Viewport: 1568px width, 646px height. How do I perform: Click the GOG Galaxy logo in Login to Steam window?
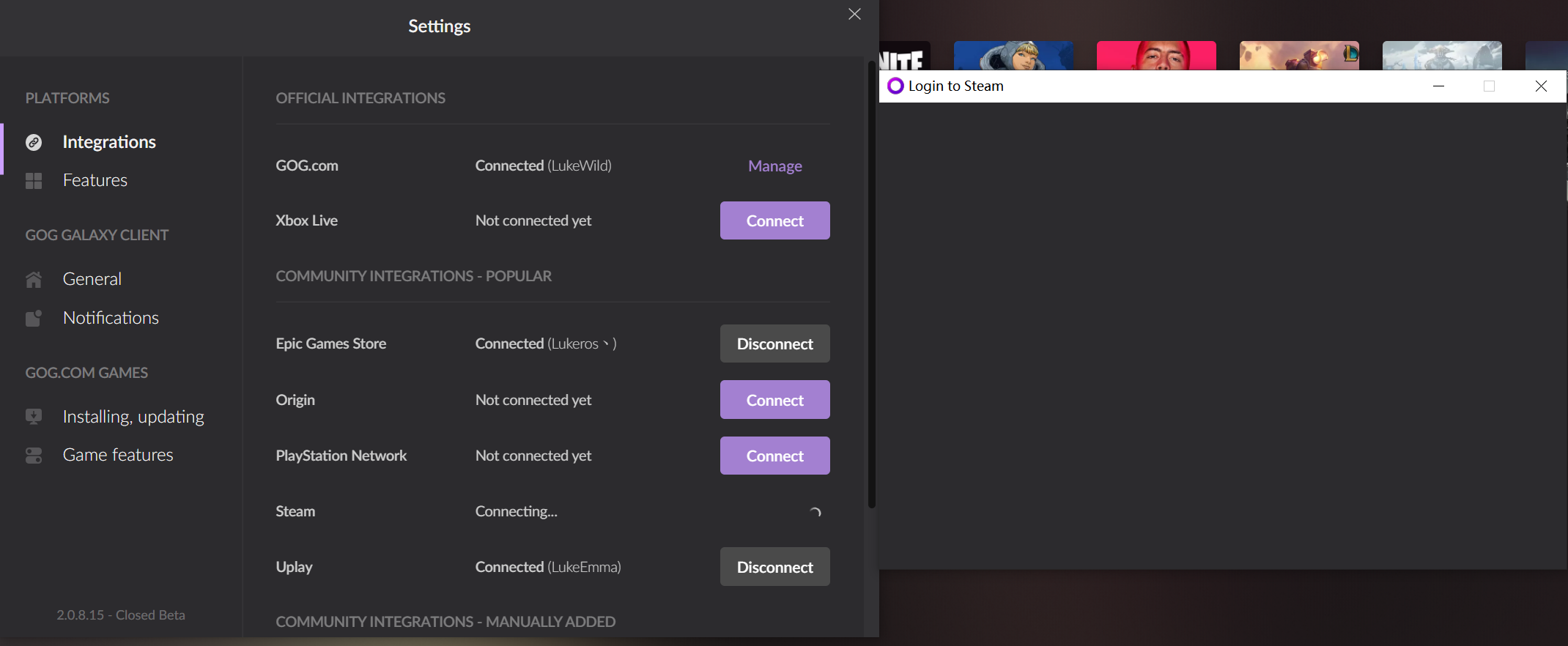coord(895,86)
